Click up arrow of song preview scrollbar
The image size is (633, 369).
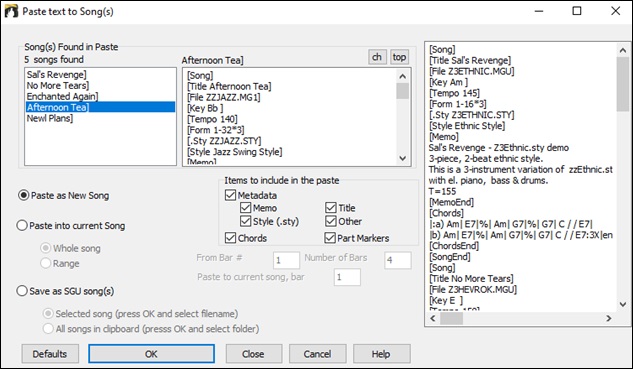[402, 76]
